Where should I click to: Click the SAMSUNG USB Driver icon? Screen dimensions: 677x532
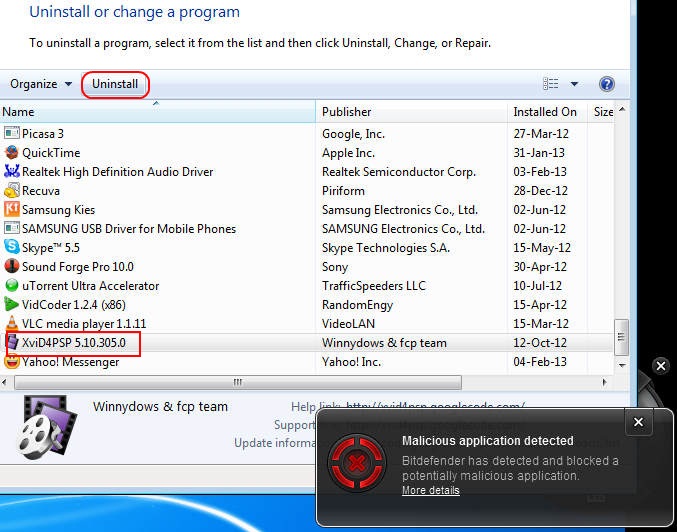[12, 228]
